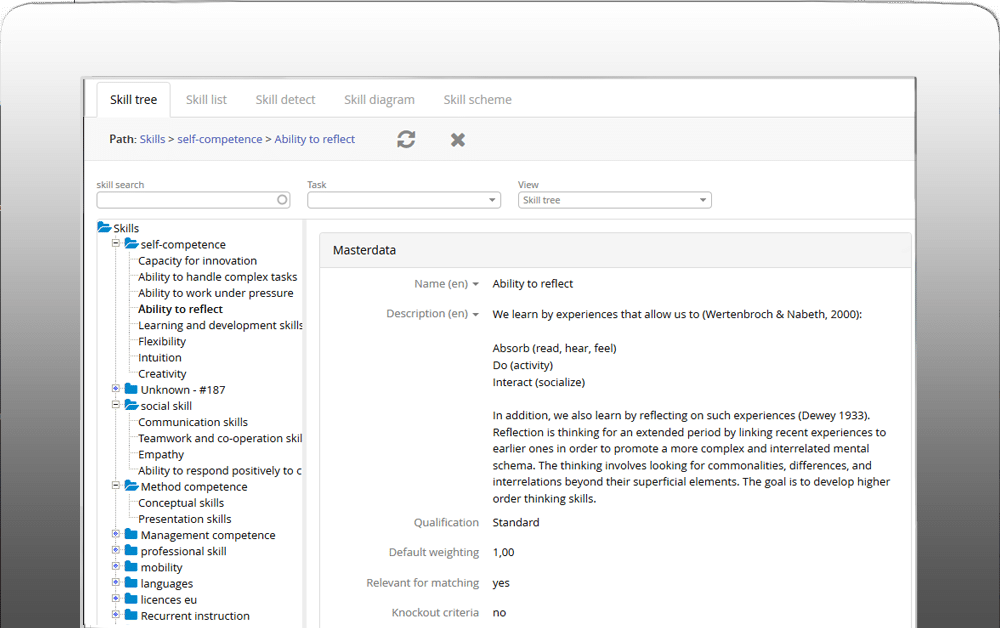
Task: Select Intuition in the skill tree
Action: [159, 358]
